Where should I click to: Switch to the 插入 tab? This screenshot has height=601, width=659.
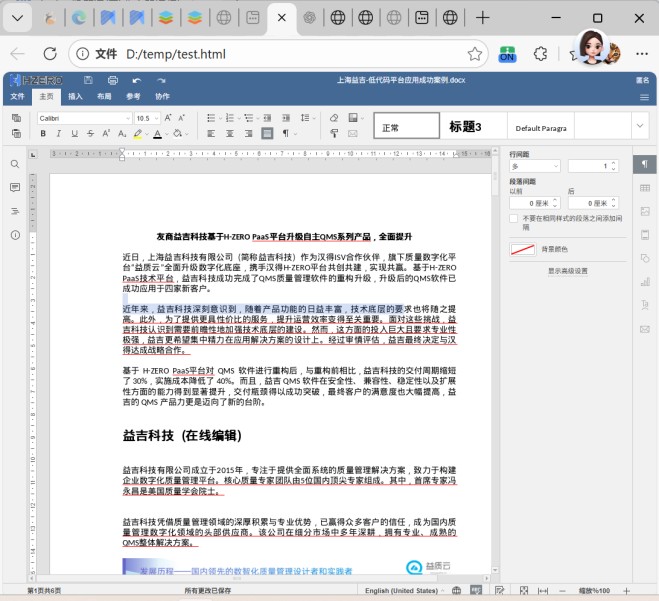75,97
